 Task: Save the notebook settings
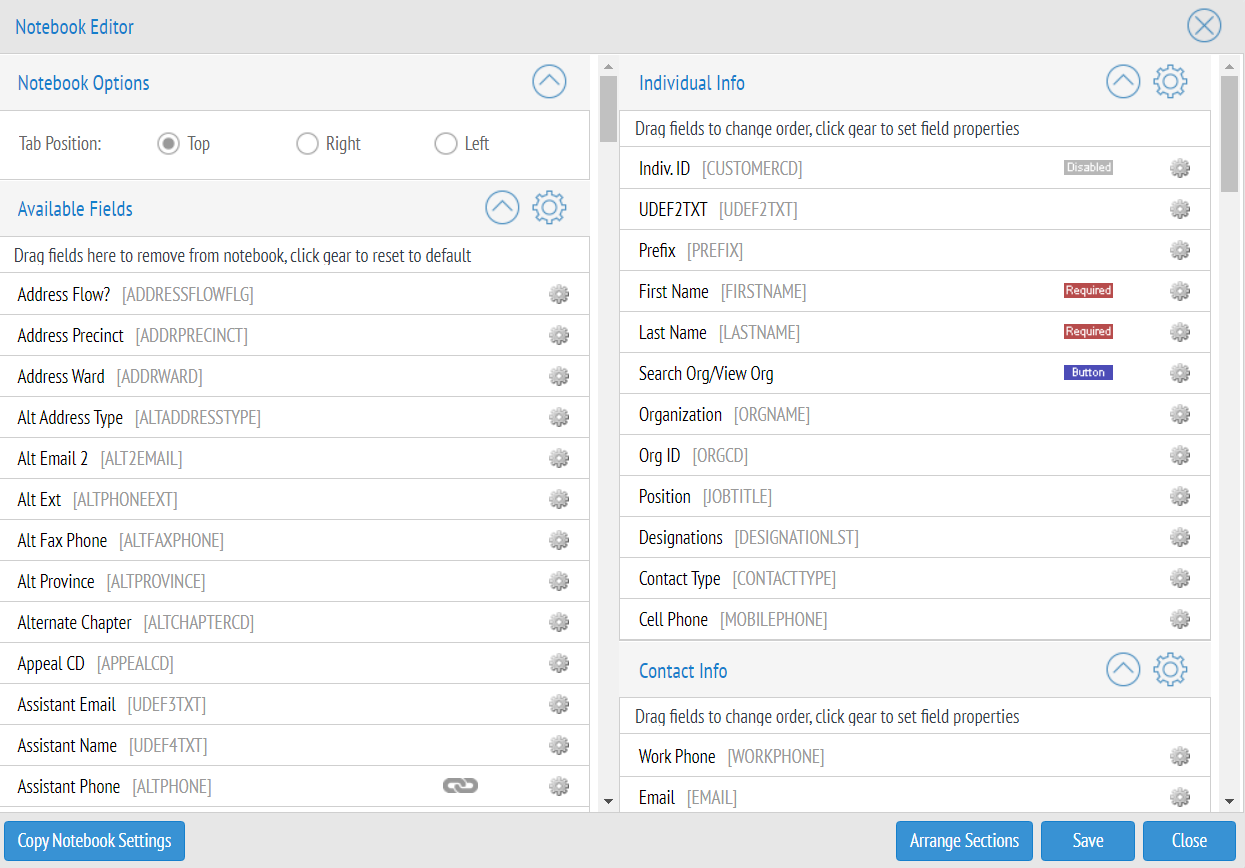[x=1088, y=841]
